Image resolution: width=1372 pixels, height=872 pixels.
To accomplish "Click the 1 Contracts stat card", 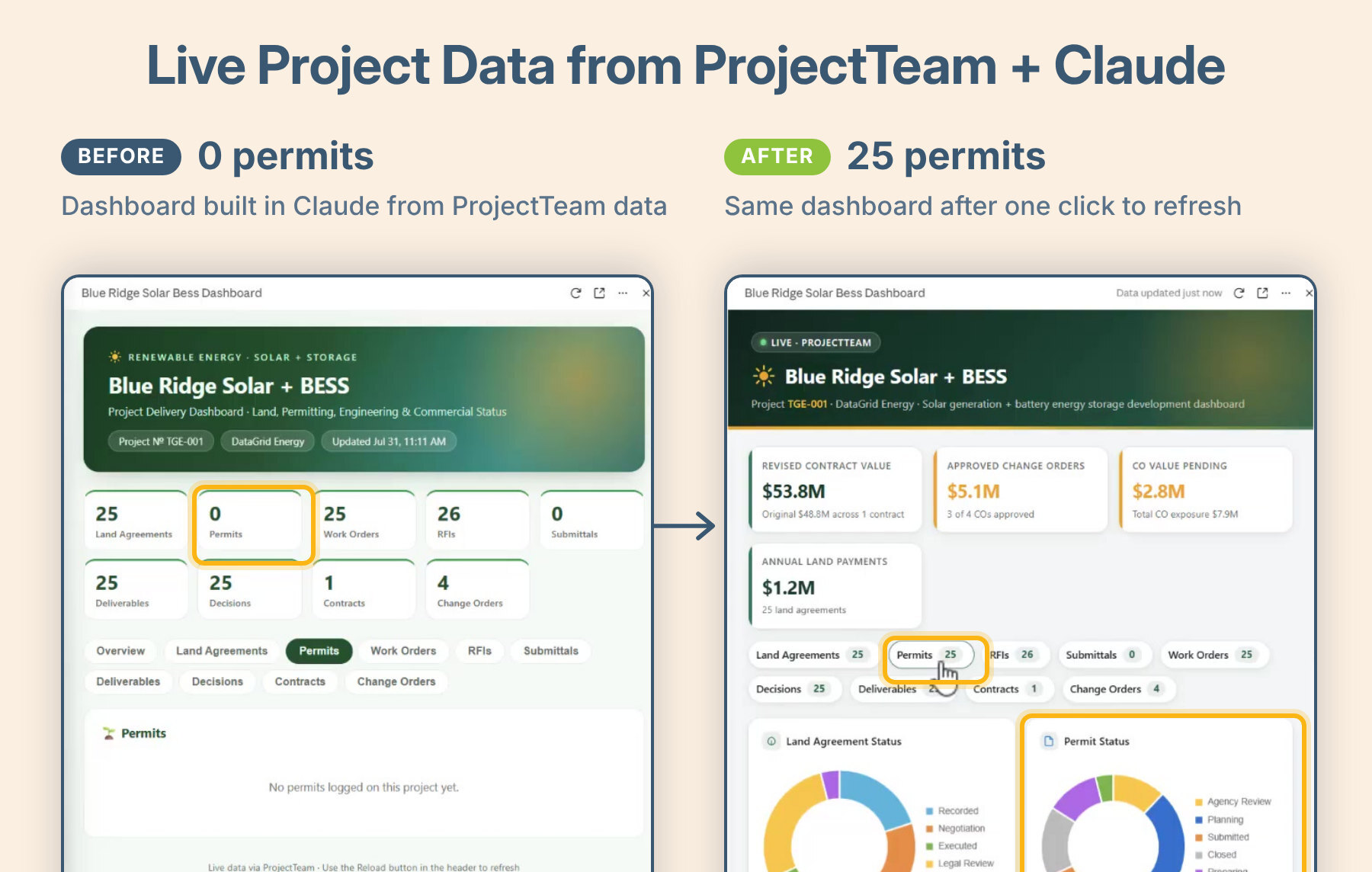I will coord(364,590).
